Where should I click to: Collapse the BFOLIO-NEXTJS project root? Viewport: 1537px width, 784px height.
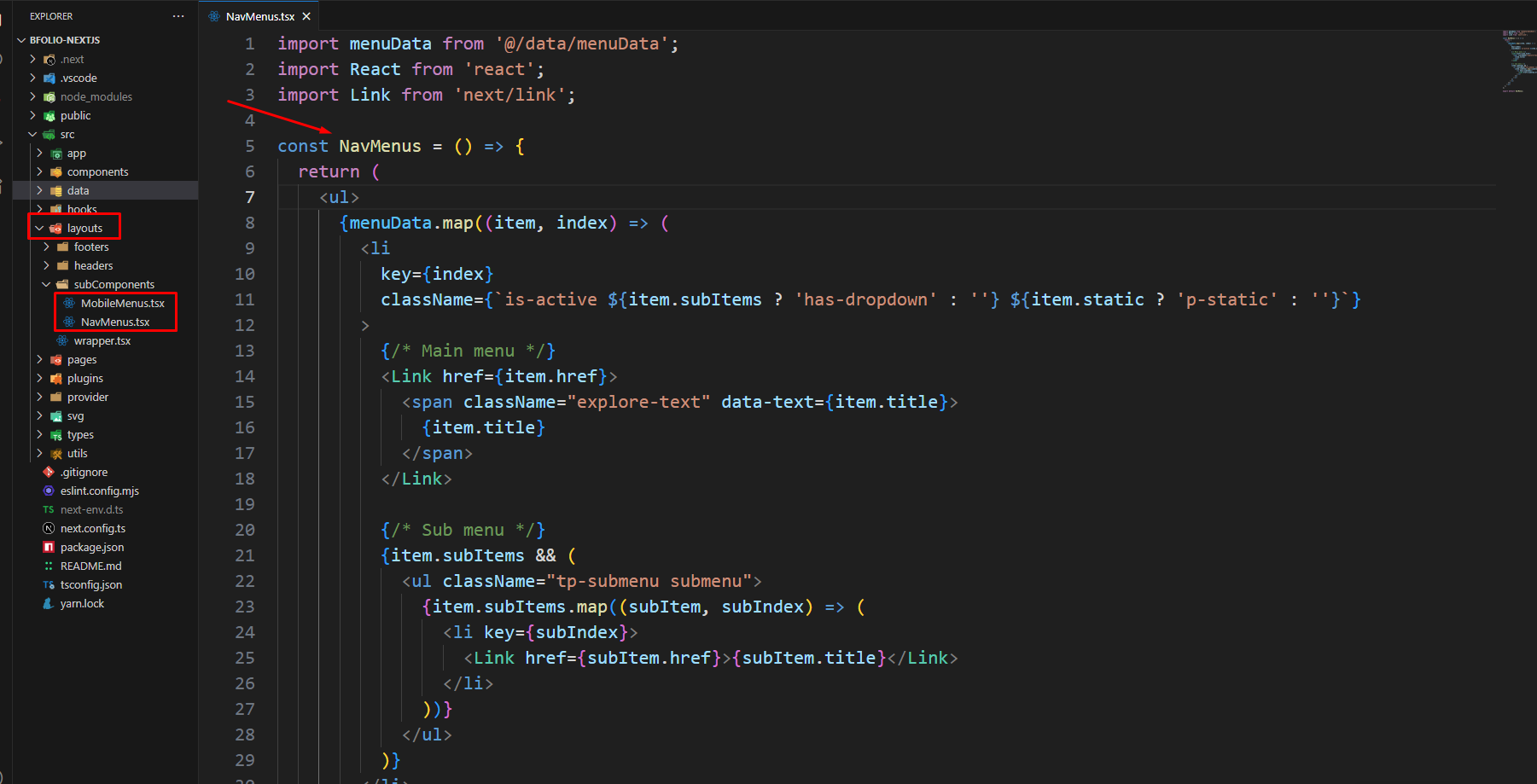(21, 40)
